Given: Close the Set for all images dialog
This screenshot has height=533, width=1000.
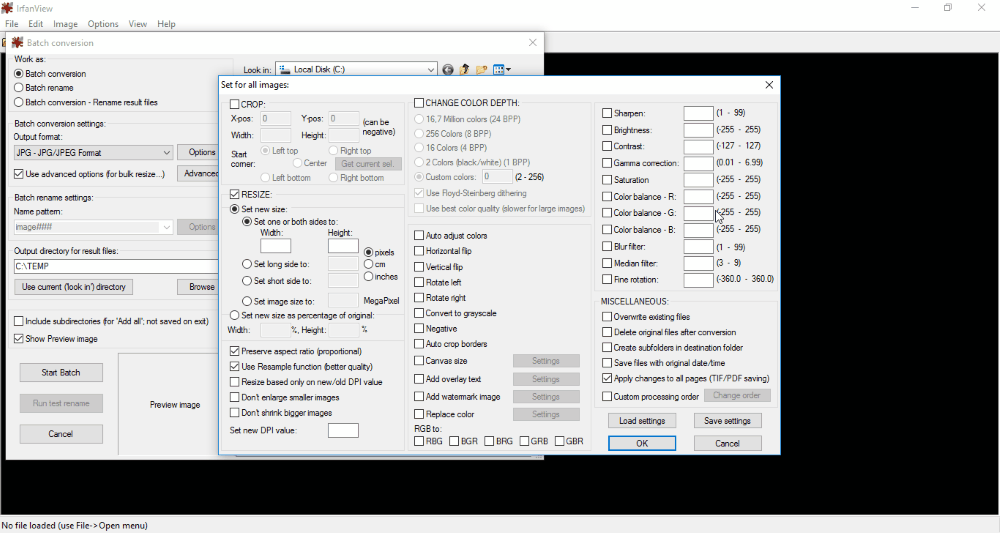Looking at the screenshot, I should click(x=769, y=85).
